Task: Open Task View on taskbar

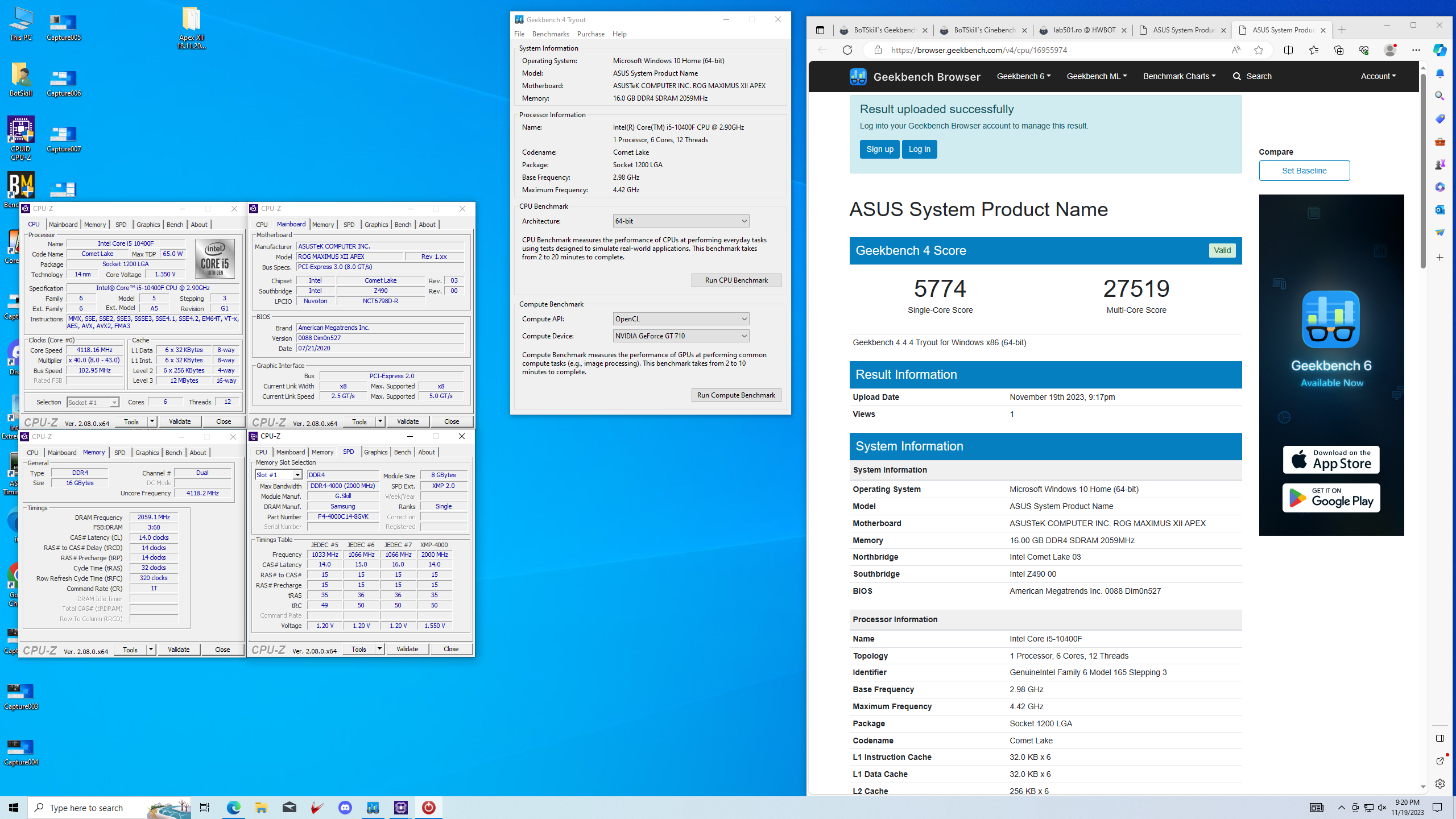Action: point(205,808)
